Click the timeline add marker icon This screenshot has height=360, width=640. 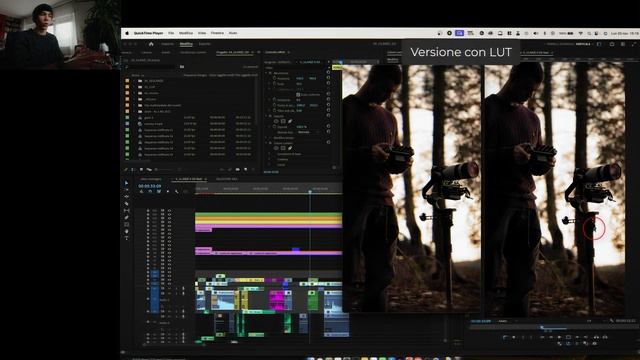coord(168,191)
